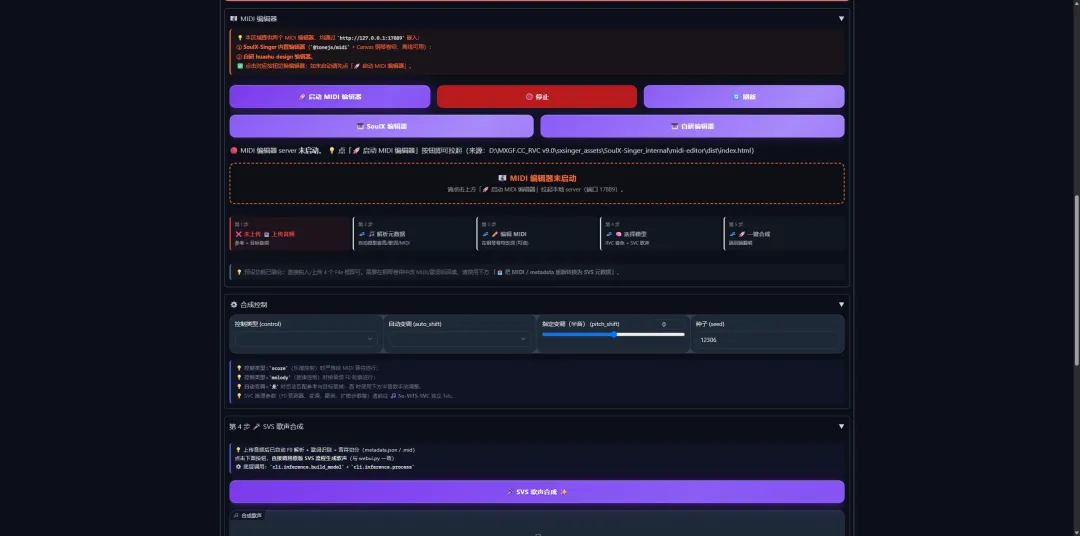Click the 种子 (seed) field showing 12306

(767, 340)
